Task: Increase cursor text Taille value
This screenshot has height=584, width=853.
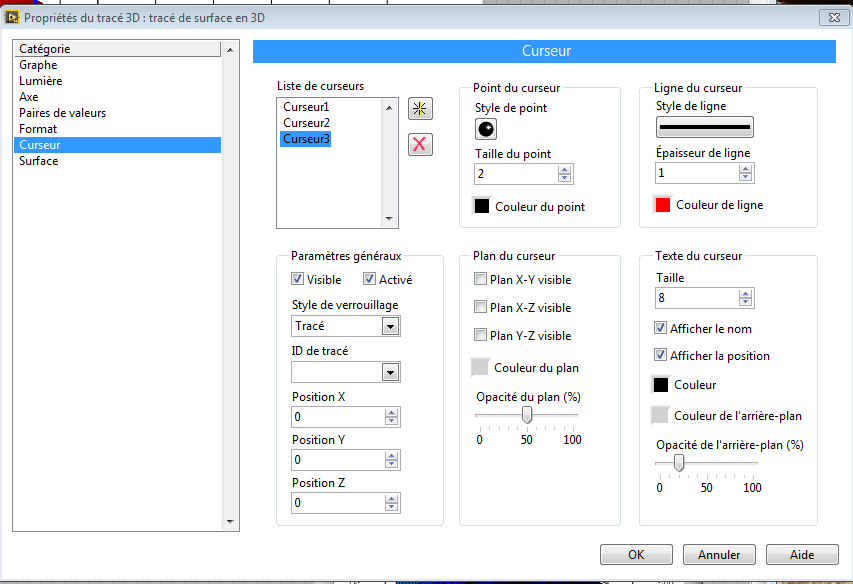Action: [746, 294]
